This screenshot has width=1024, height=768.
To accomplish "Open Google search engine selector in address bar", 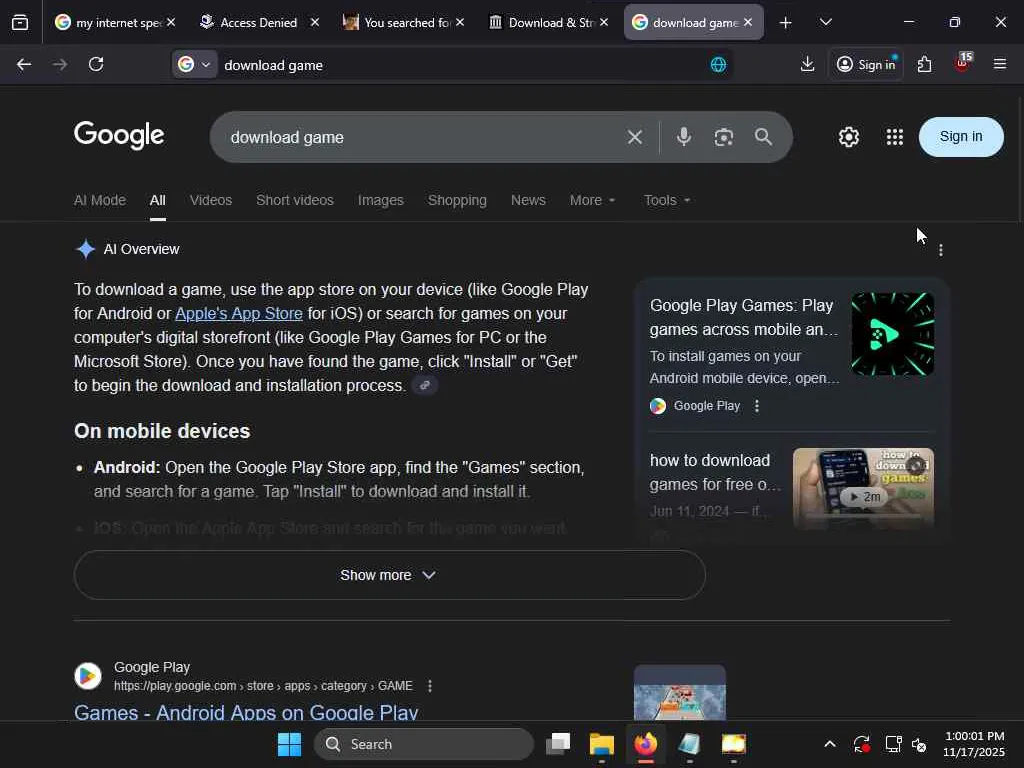I will [195, 65].
